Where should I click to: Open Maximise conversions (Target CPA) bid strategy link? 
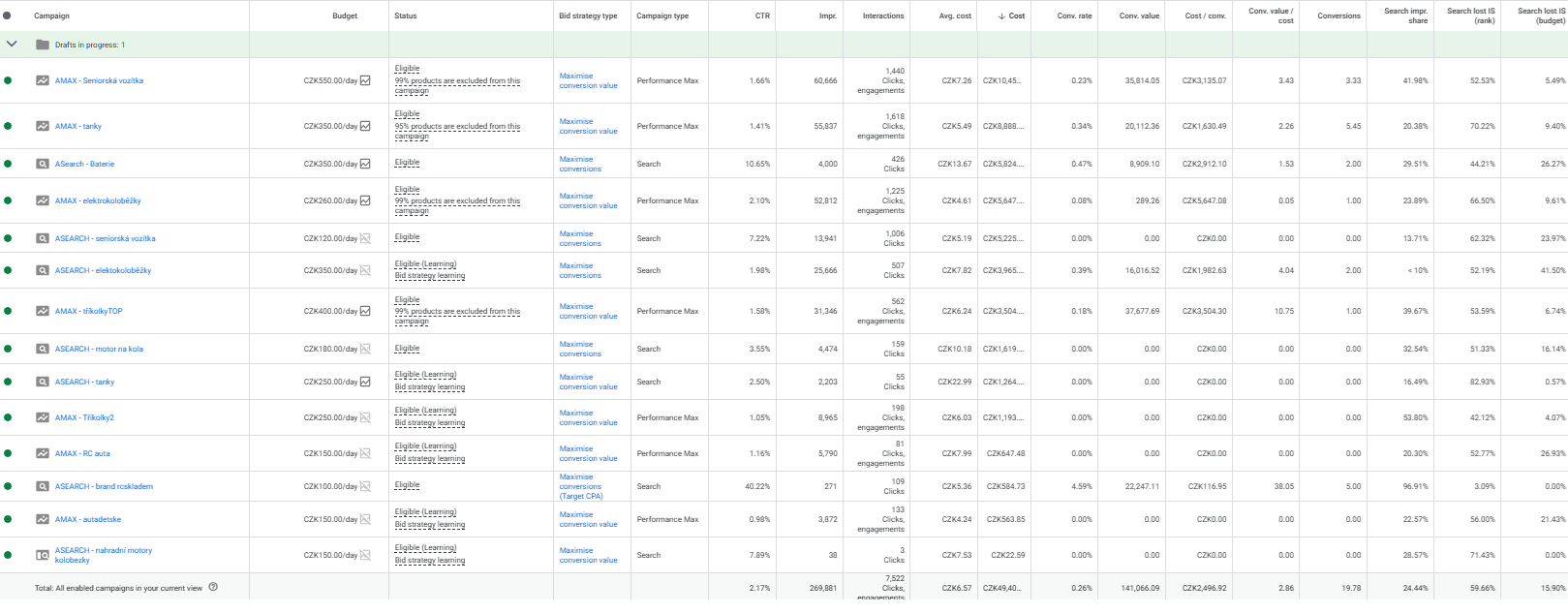tap(580, 486)
